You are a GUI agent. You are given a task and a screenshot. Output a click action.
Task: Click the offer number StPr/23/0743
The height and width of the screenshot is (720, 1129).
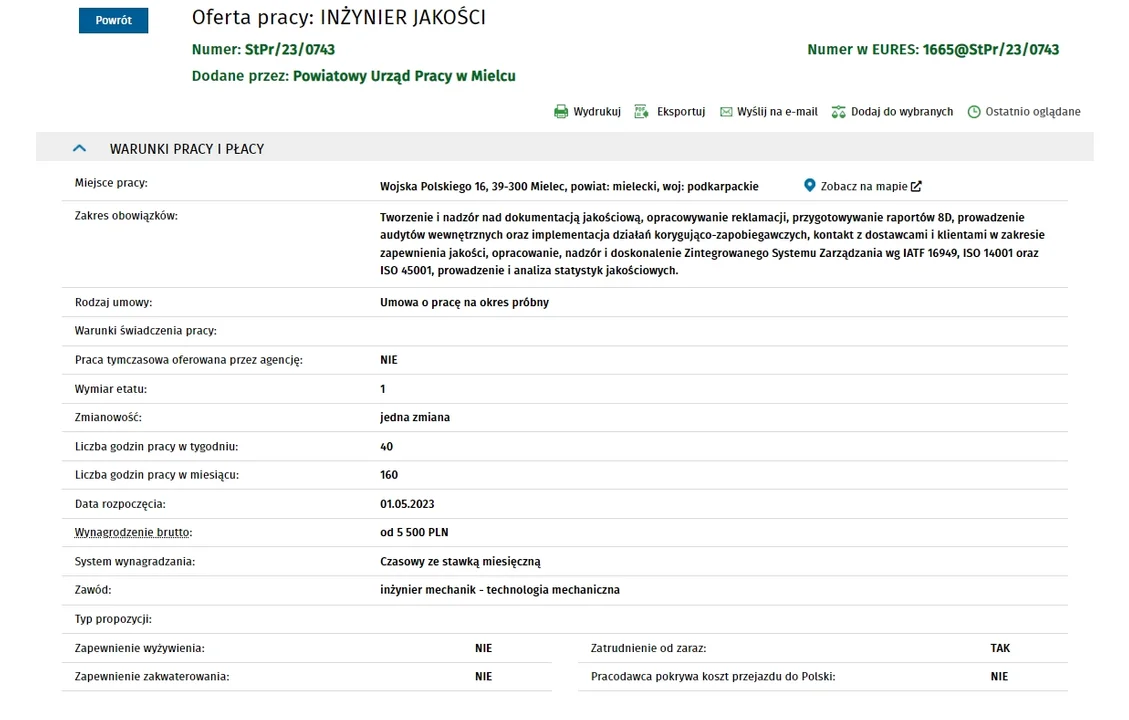pyautogui.click(x=289, y=49)
